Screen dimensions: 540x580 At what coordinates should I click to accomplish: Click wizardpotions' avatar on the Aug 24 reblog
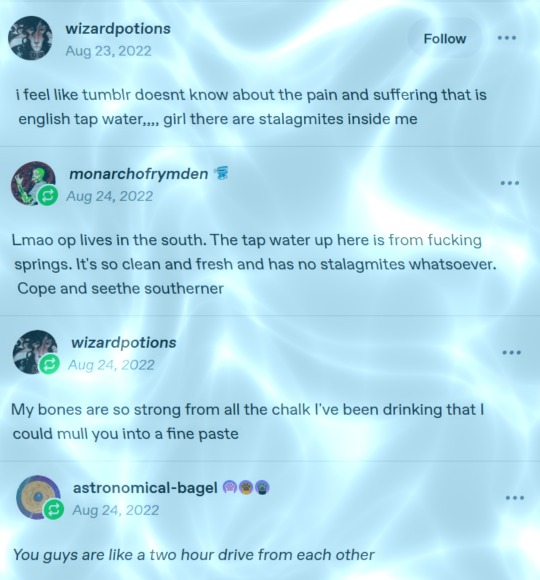tap(35, 352)
